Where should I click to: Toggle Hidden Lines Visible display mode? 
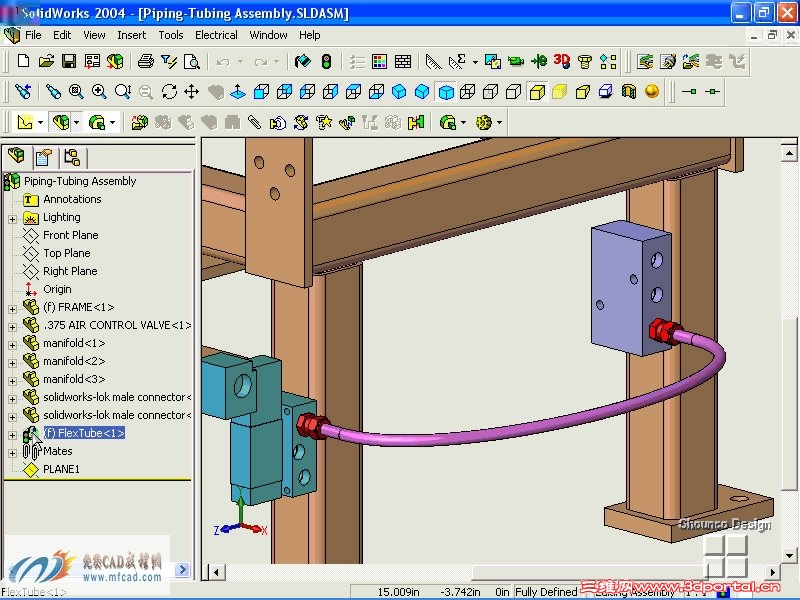click(490, 92)
